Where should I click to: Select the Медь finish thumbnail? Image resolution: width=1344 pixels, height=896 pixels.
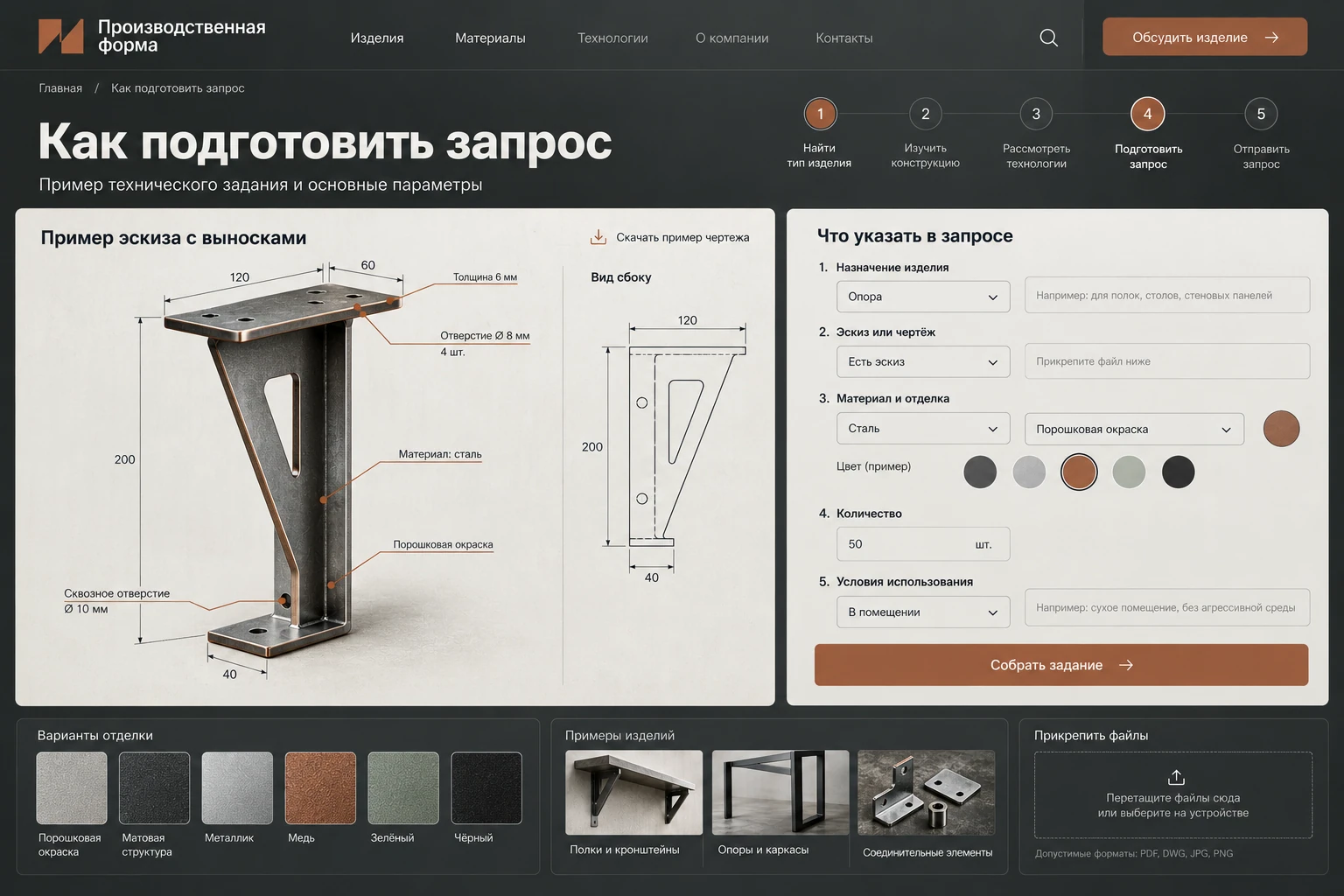320,787
